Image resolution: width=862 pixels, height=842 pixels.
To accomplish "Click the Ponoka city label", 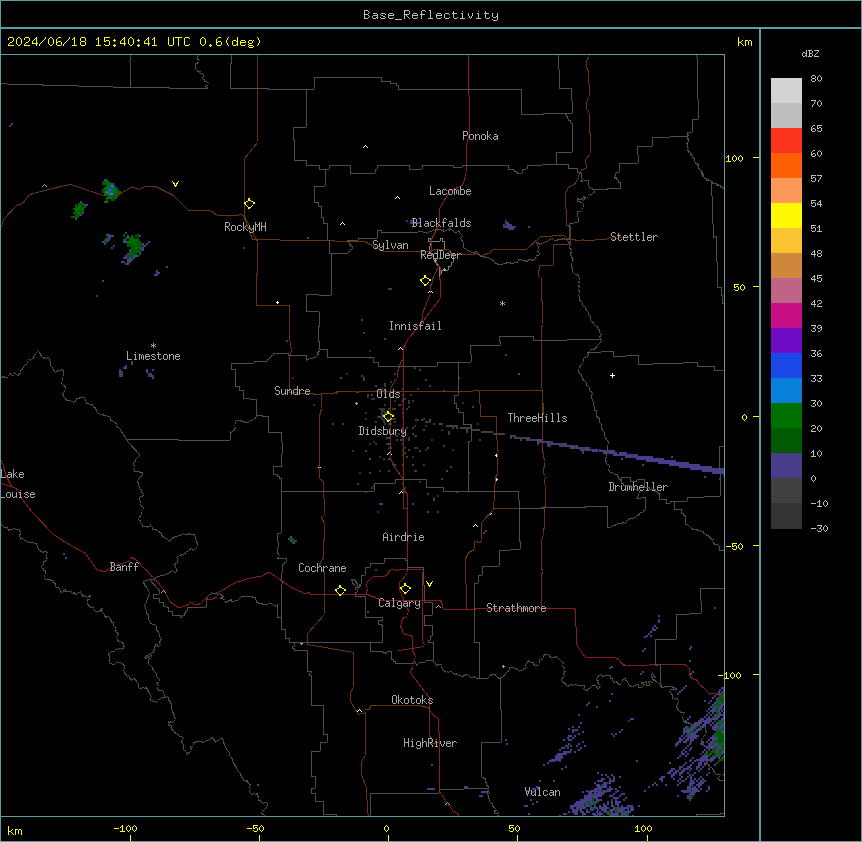I will 480,136.
